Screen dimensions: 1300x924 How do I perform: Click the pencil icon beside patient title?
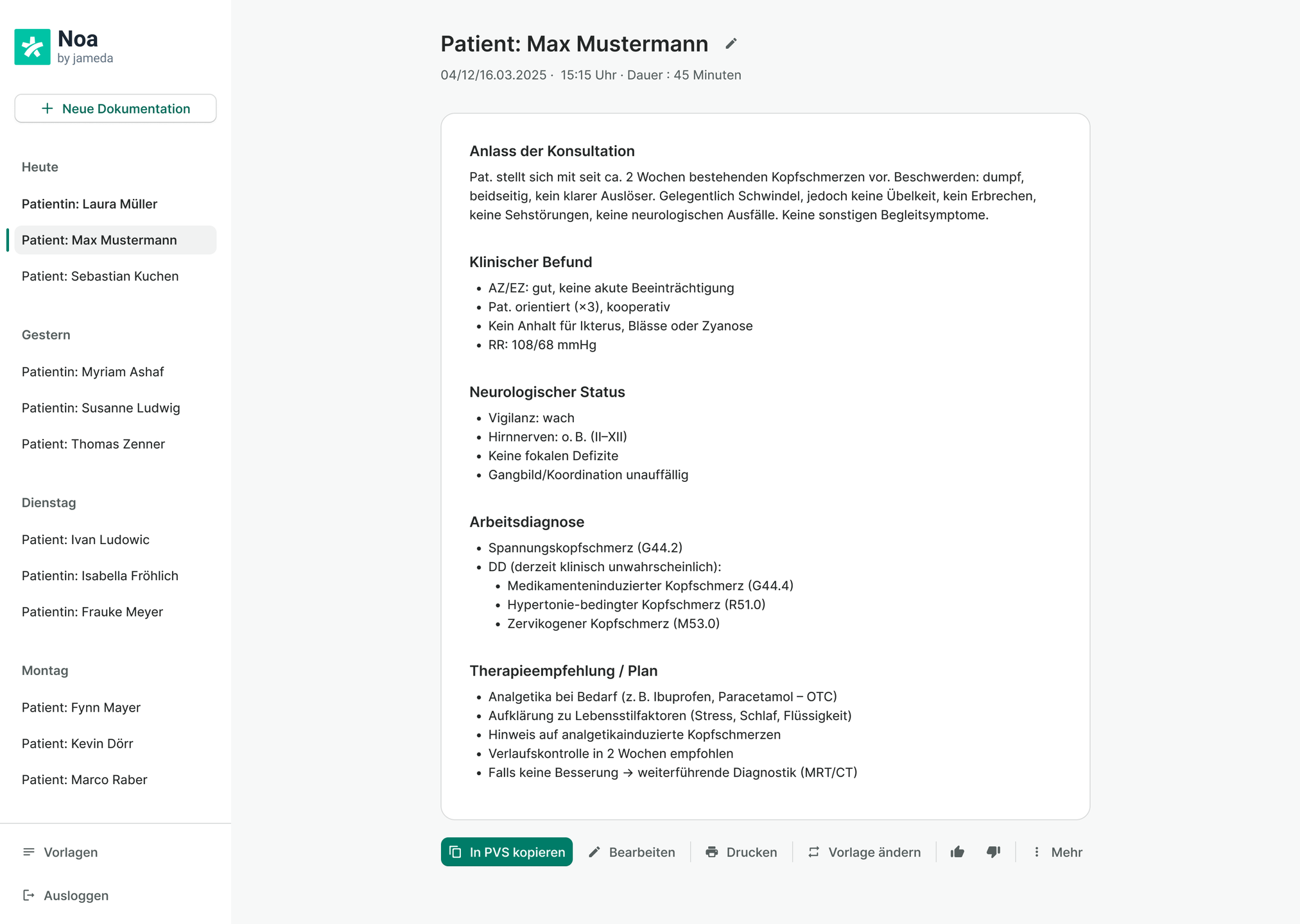tap(731, 44)
